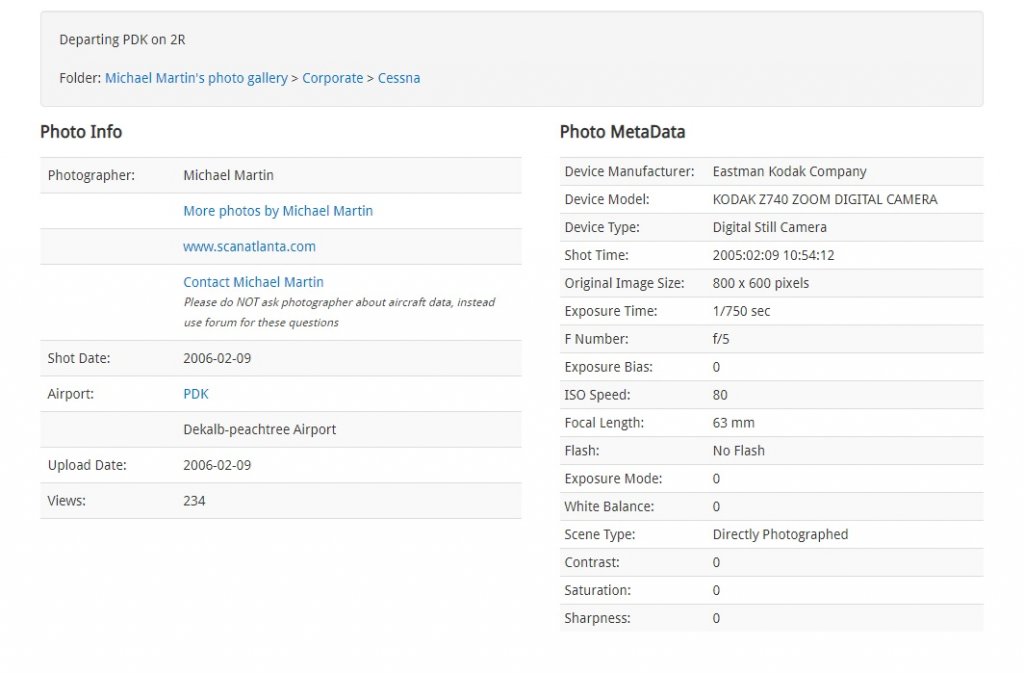Click the Photo MetaData heading
1024x673 pixels.
(x=622, y=132)
